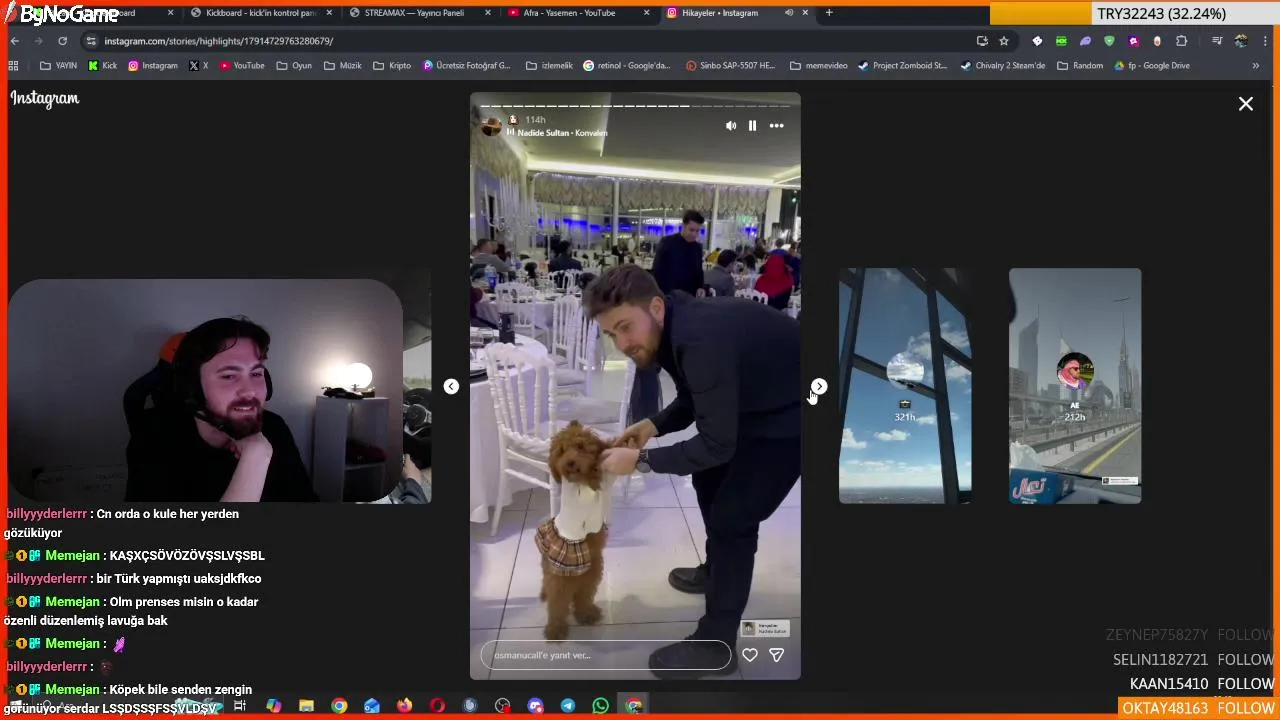Open the memevideo bookmark folder

[818, 66]
